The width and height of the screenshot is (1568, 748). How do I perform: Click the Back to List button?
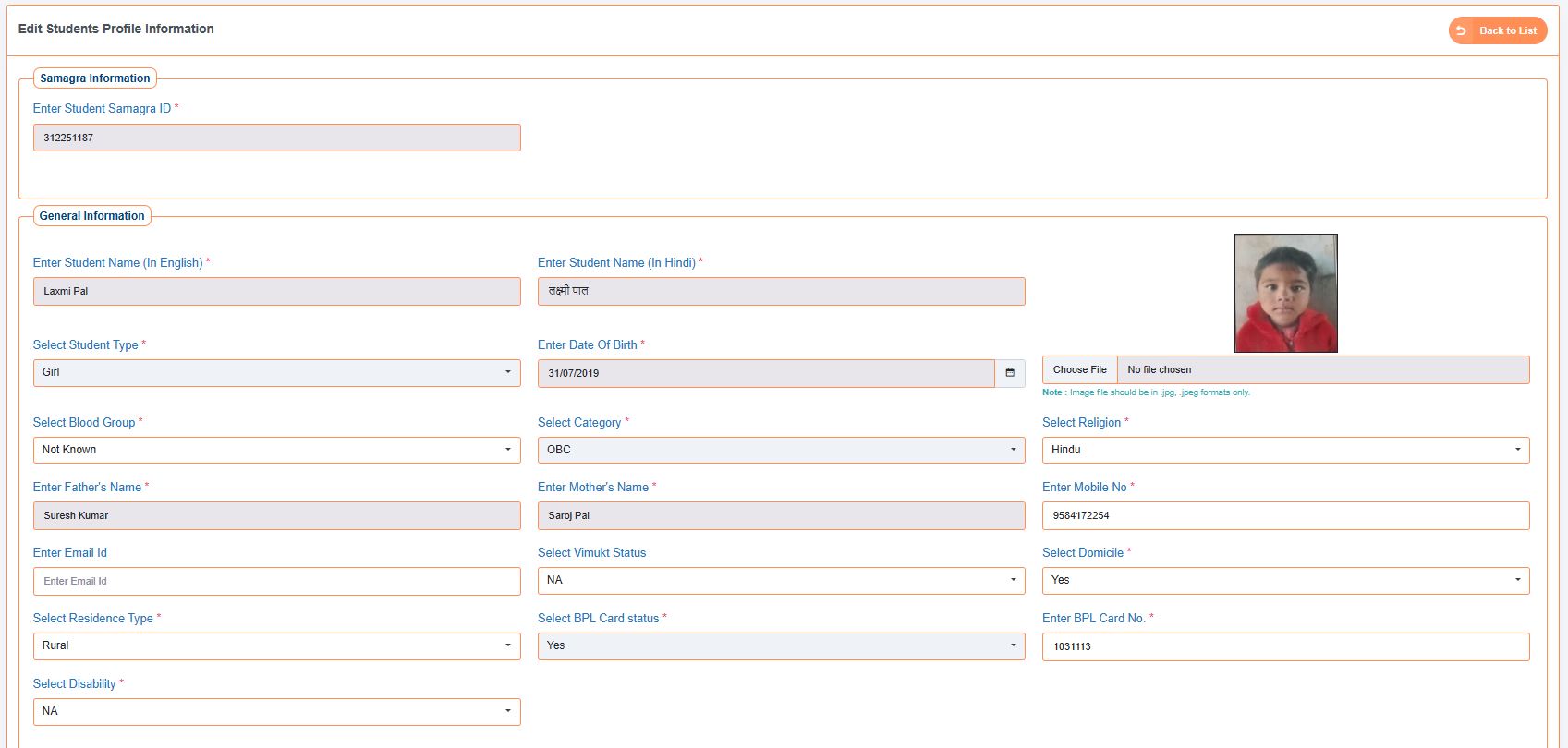click(1497, 30)
